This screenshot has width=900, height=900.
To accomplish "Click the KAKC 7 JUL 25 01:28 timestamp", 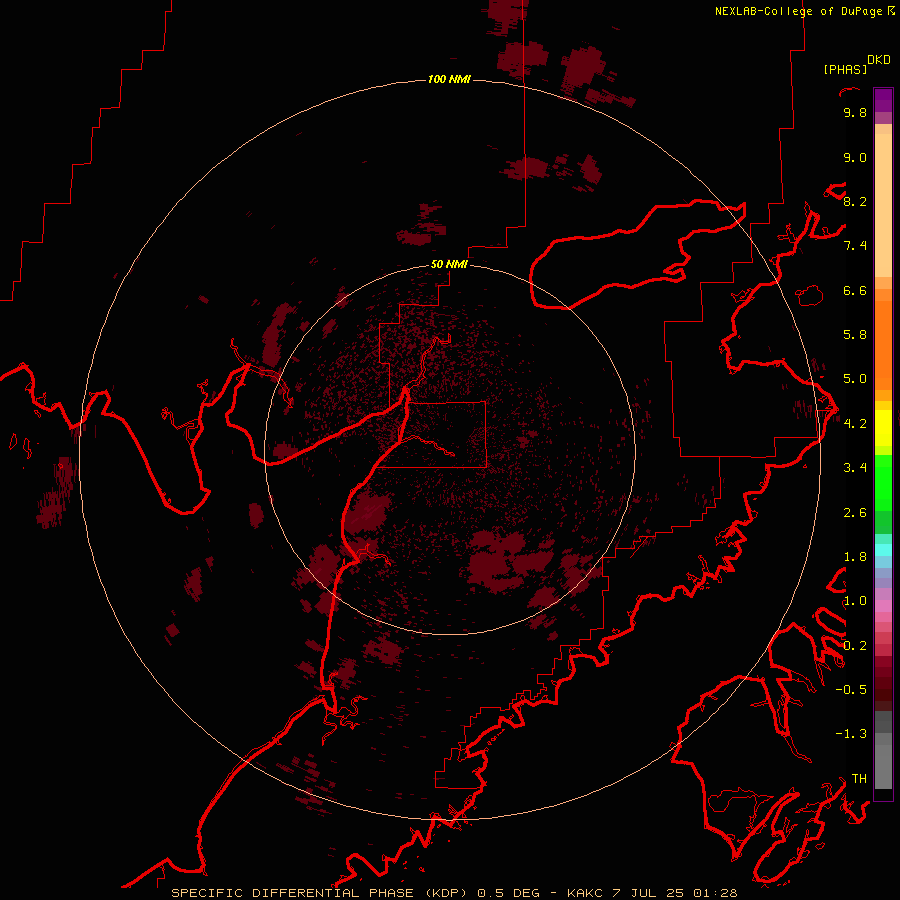I will point(652,893).
